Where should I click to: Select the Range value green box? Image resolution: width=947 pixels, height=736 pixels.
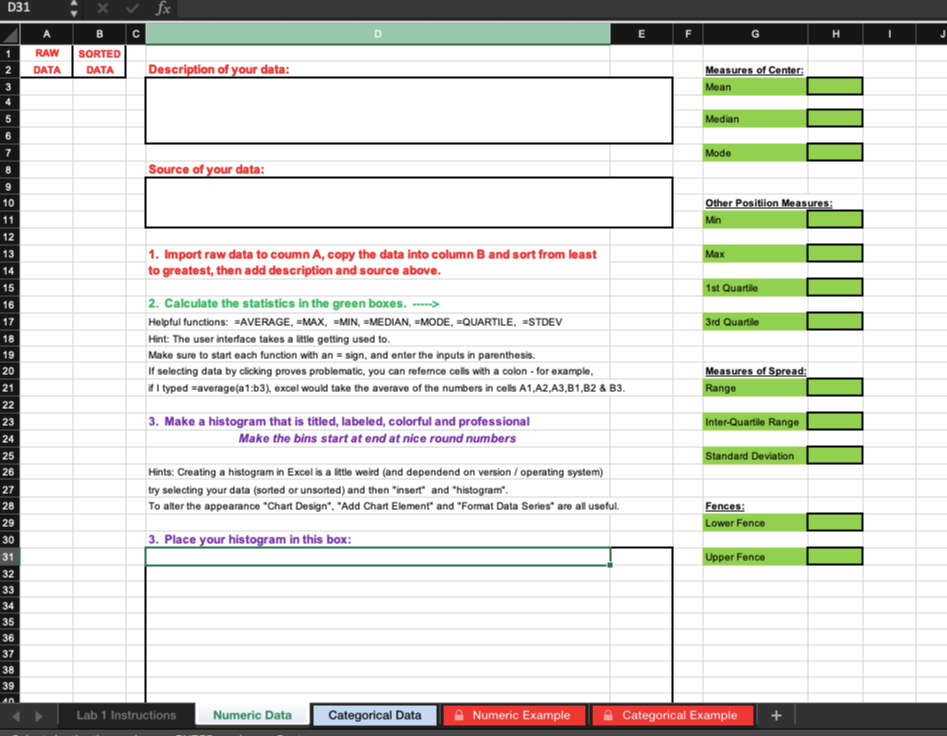pos(835,388)
